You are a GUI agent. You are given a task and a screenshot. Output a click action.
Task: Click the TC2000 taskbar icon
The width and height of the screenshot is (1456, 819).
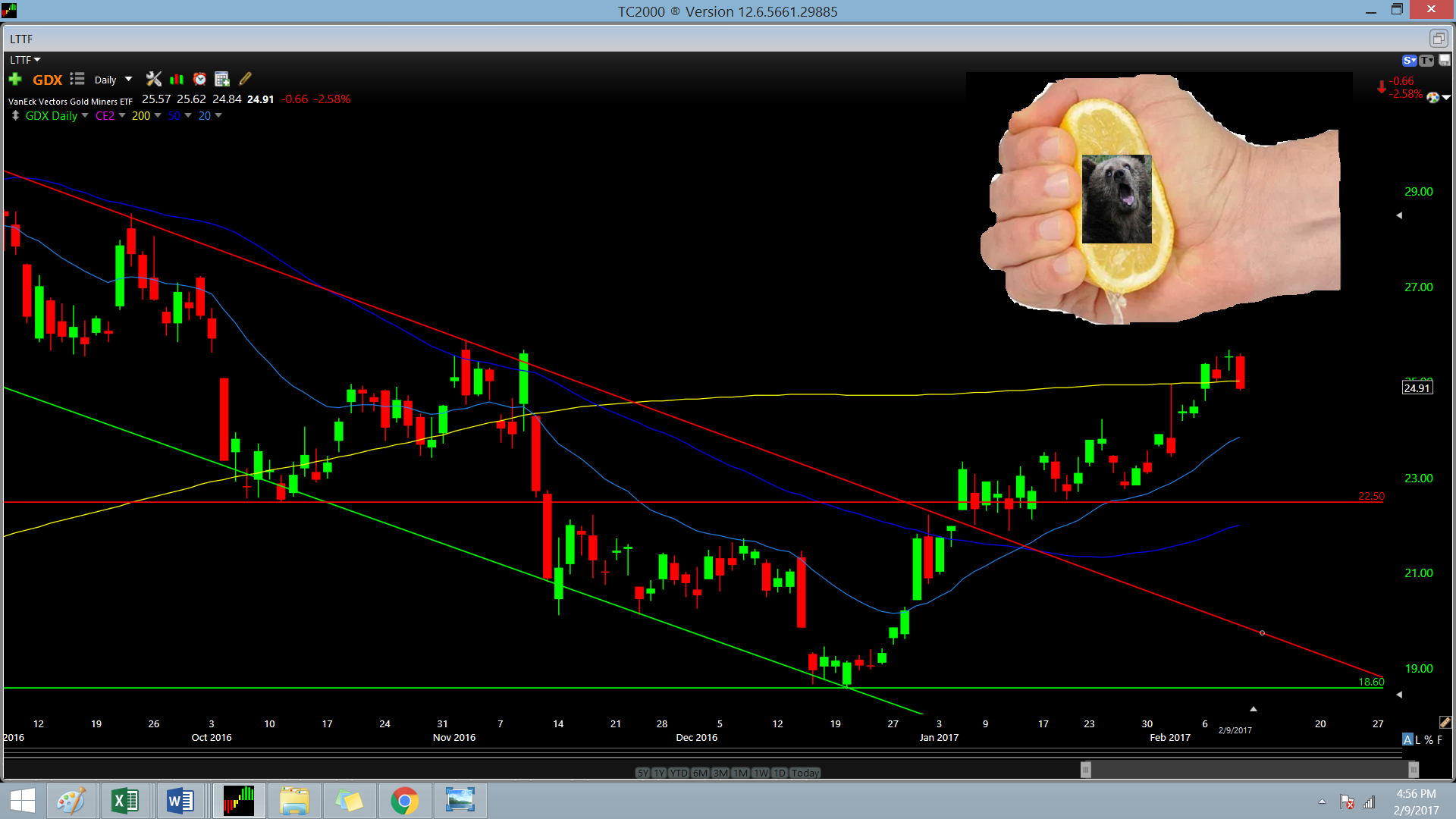point(239,801)
